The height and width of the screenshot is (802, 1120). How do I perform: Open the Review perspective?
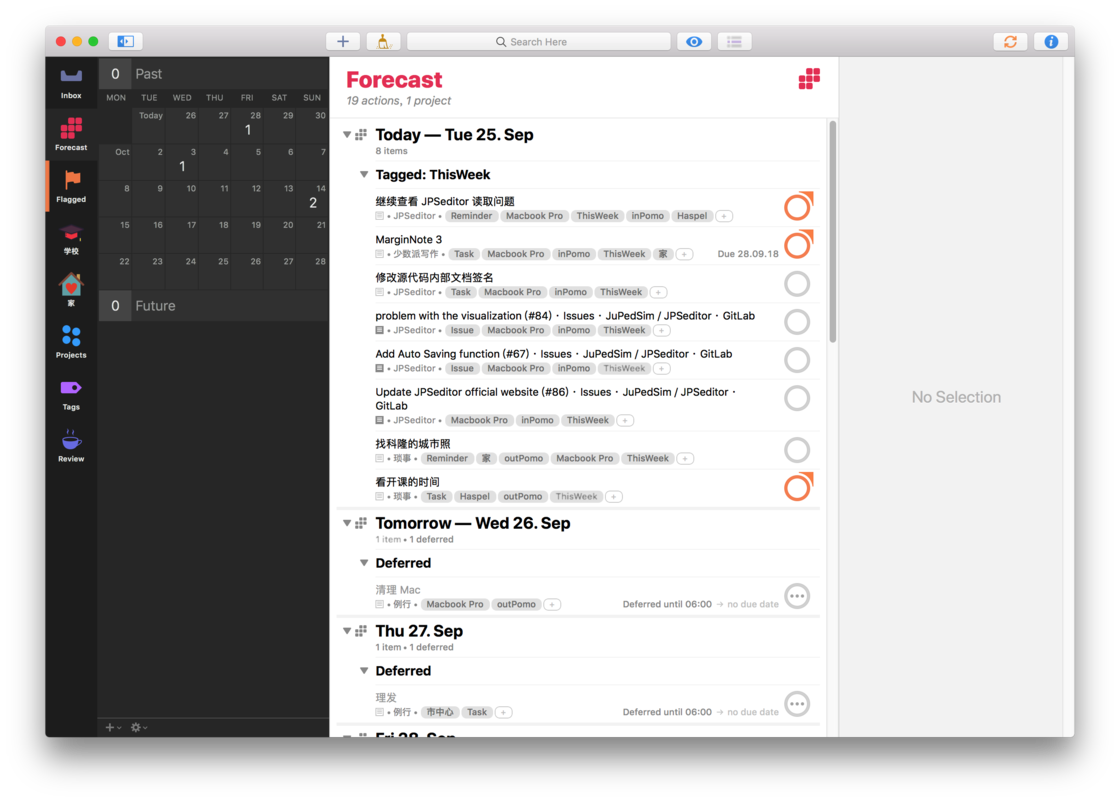click(71, 445)
